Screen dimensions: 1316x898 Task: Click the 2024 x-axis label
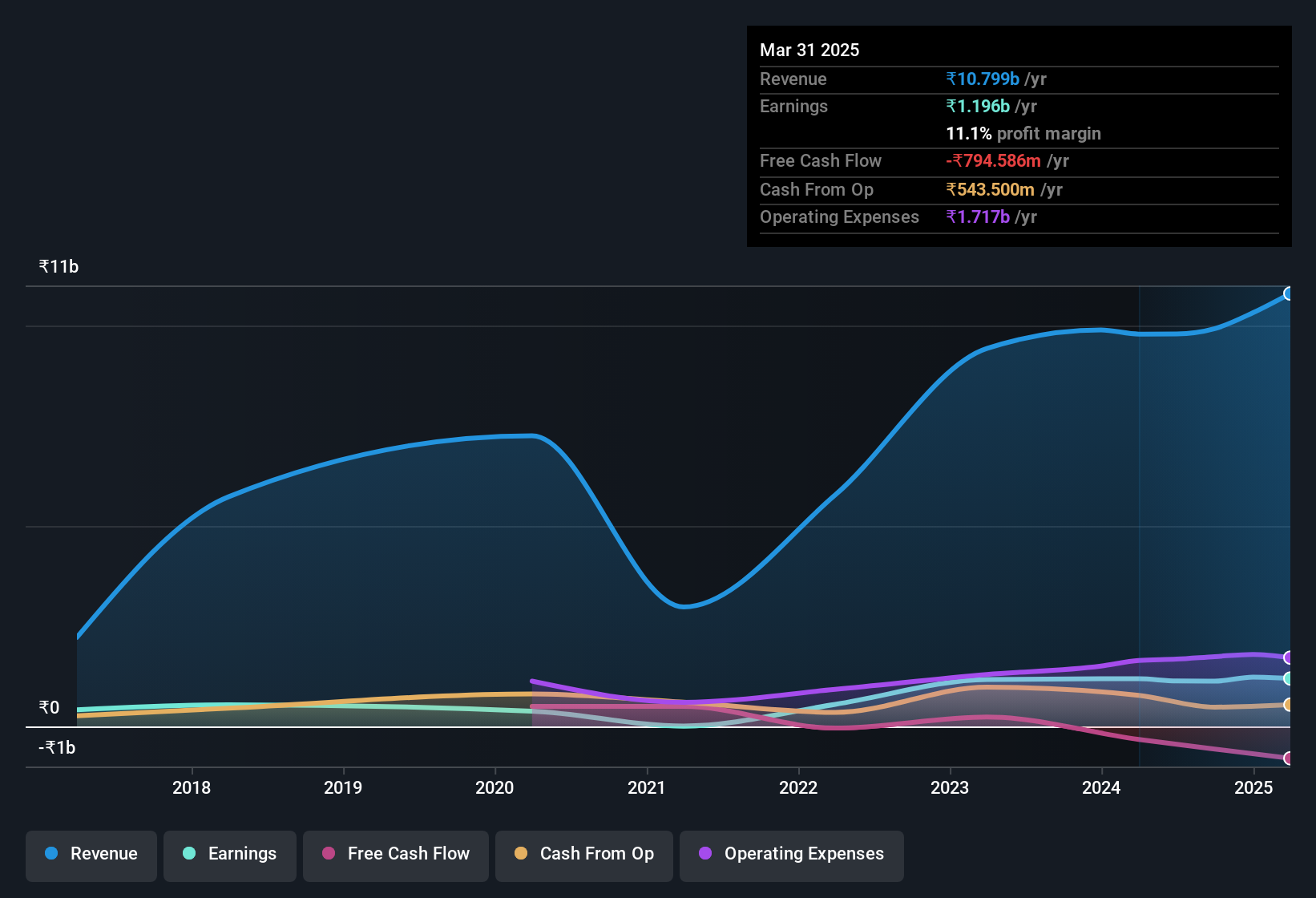[1101, 788]
